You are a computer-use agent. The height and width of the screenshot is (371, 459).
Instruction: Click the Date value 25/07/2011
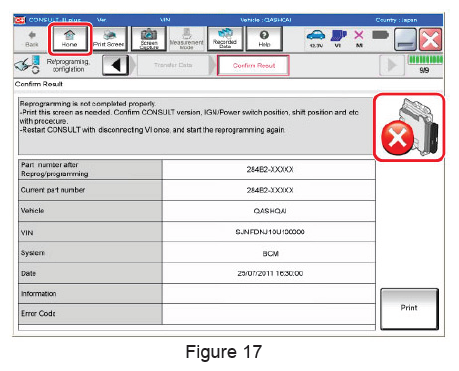270,273
